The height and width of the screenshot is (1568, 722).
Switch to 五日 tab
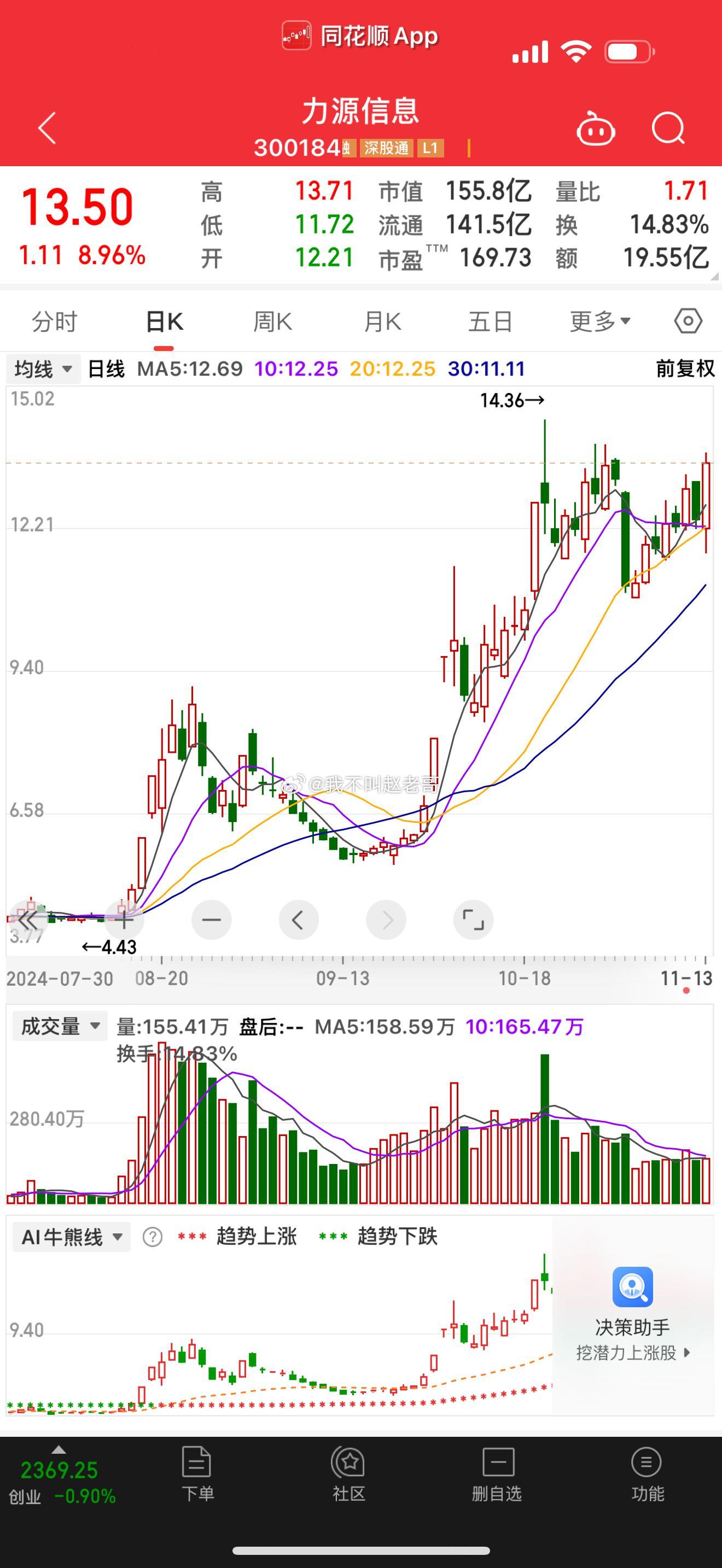point(490,321)
